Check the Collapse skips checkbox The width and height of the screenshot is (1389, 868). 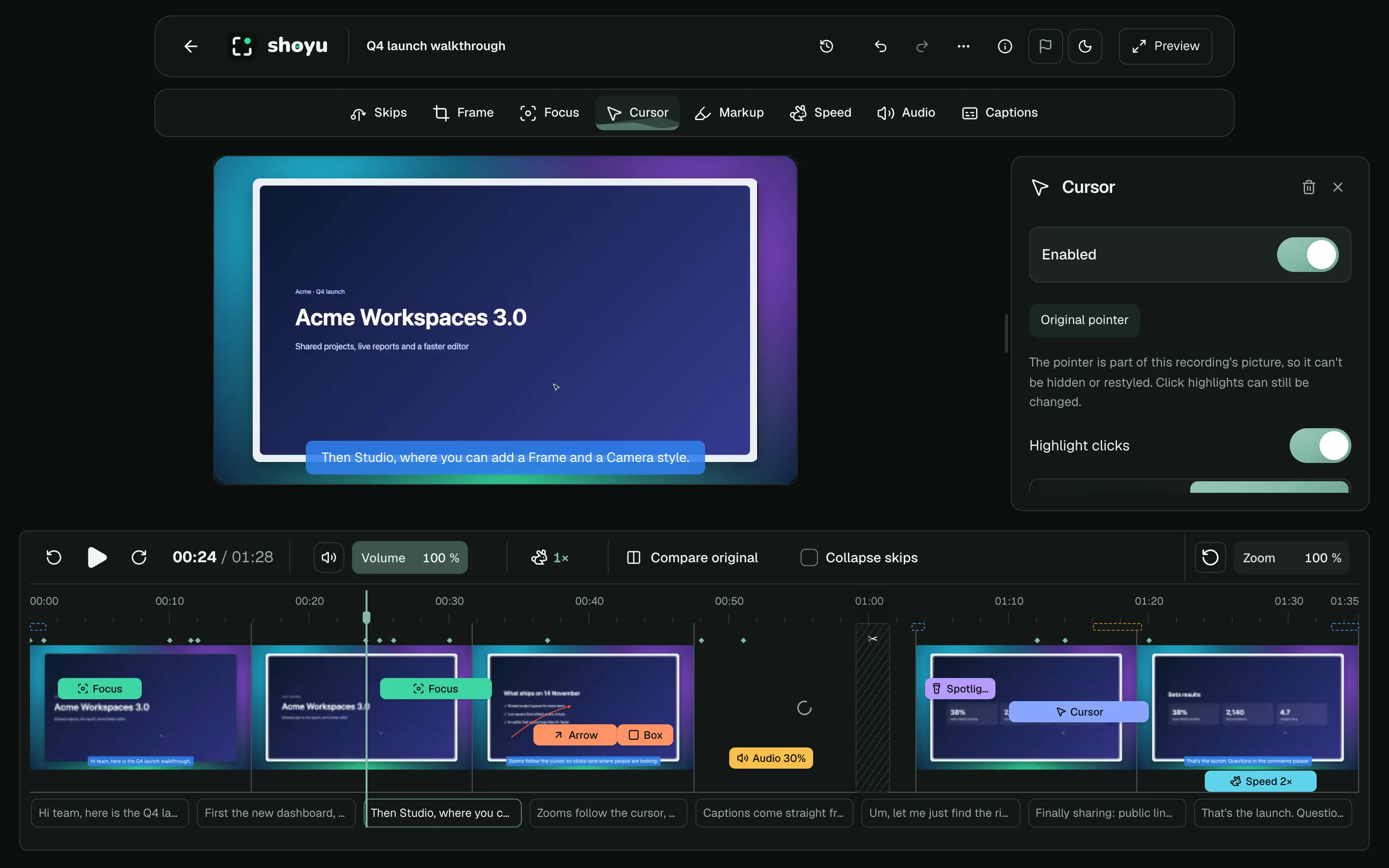pyautogui.click(x=809, y=557)
